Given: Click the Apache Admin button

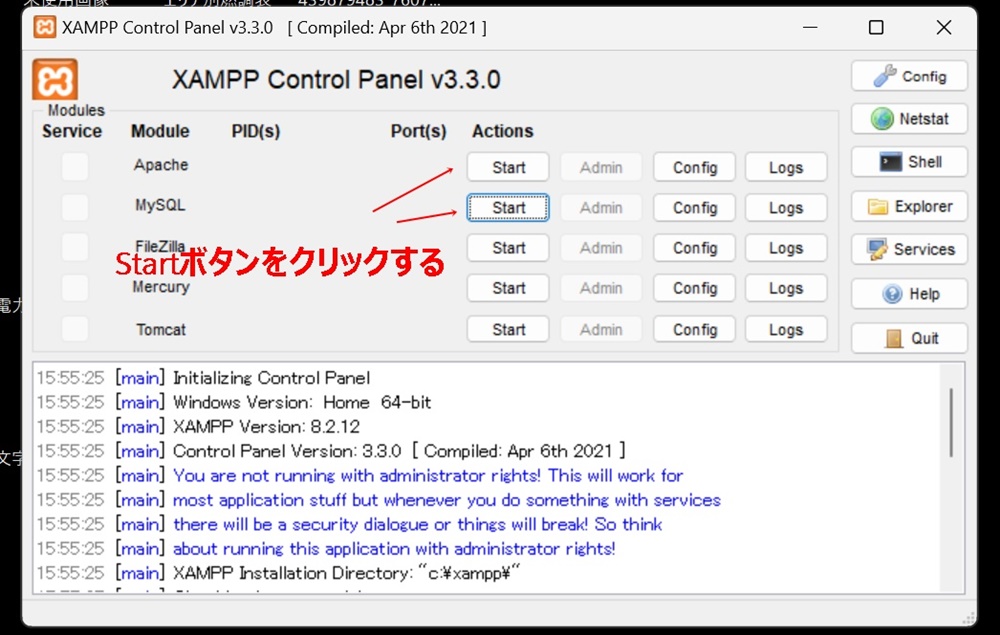Looking at the screenshot, I should [601, 167].
